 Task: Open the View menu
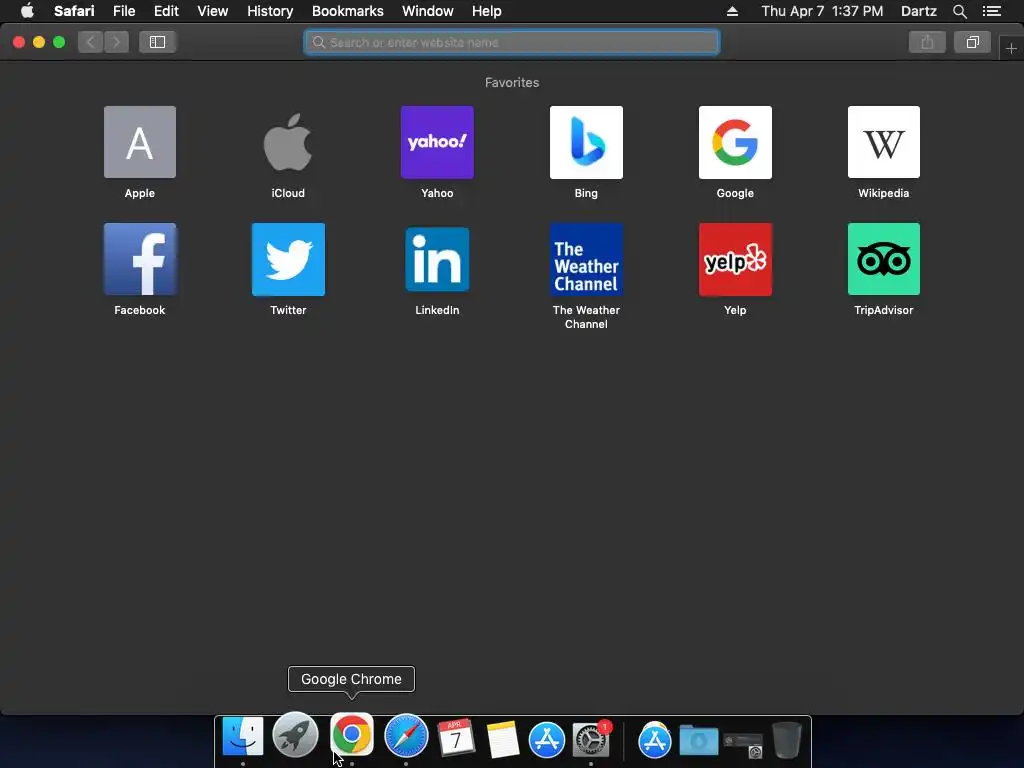213,11
